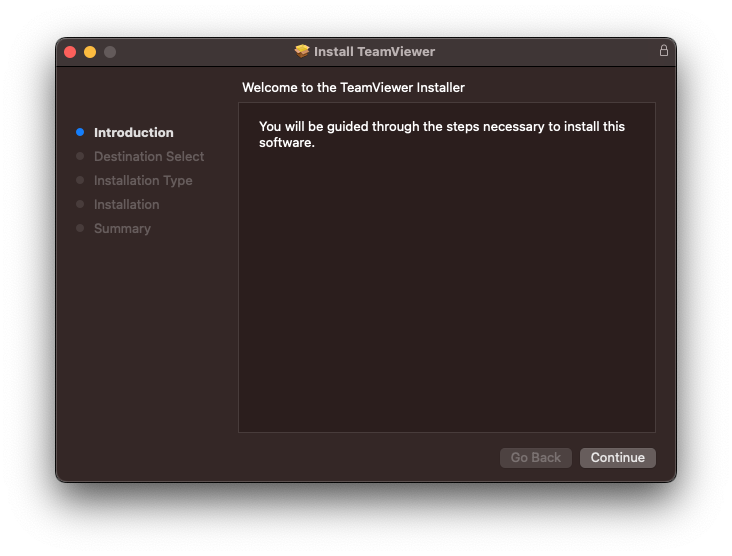732x556 pixels.
Task: Click the blue bullet beside Introduction
Action: point(80,132)
